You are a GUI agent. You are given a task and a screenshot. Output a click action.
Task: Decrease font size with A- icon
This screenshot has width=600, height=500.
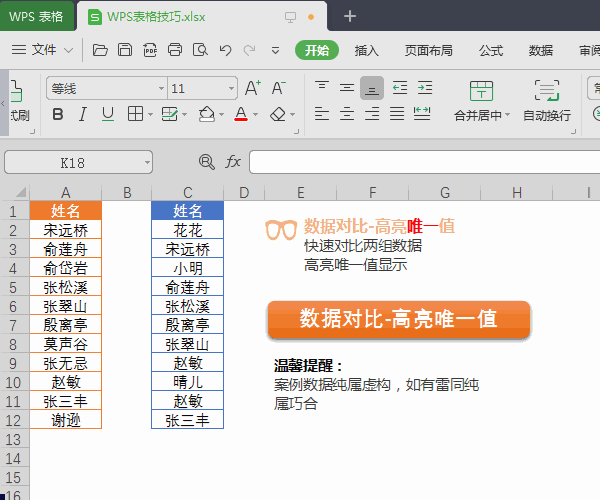pyautogui.click(x=279, y=88)
